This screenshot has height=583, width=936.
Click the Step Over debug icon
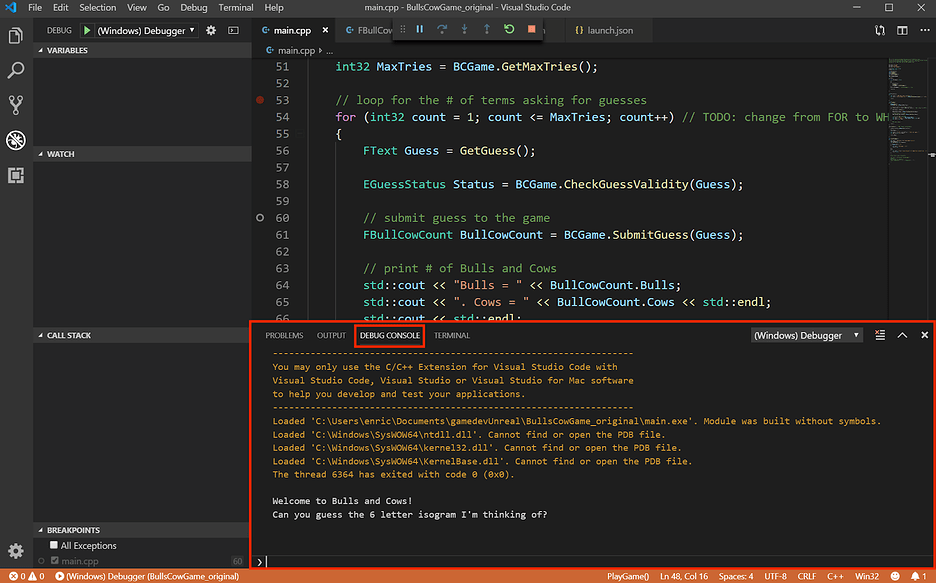click(x=443, y=30)
